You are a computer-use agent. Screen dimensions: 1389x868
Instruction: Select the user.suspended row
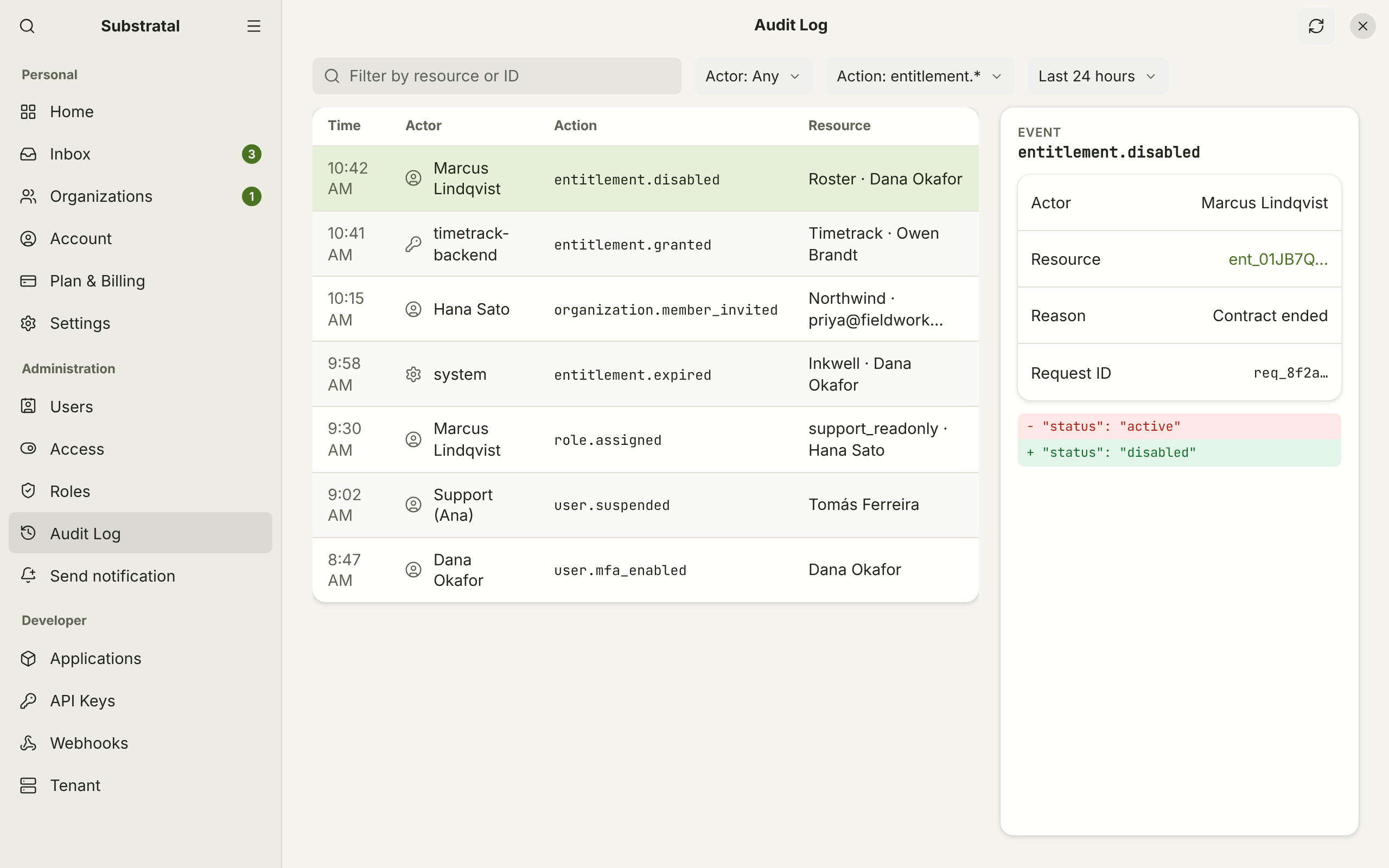pos(645,505)
